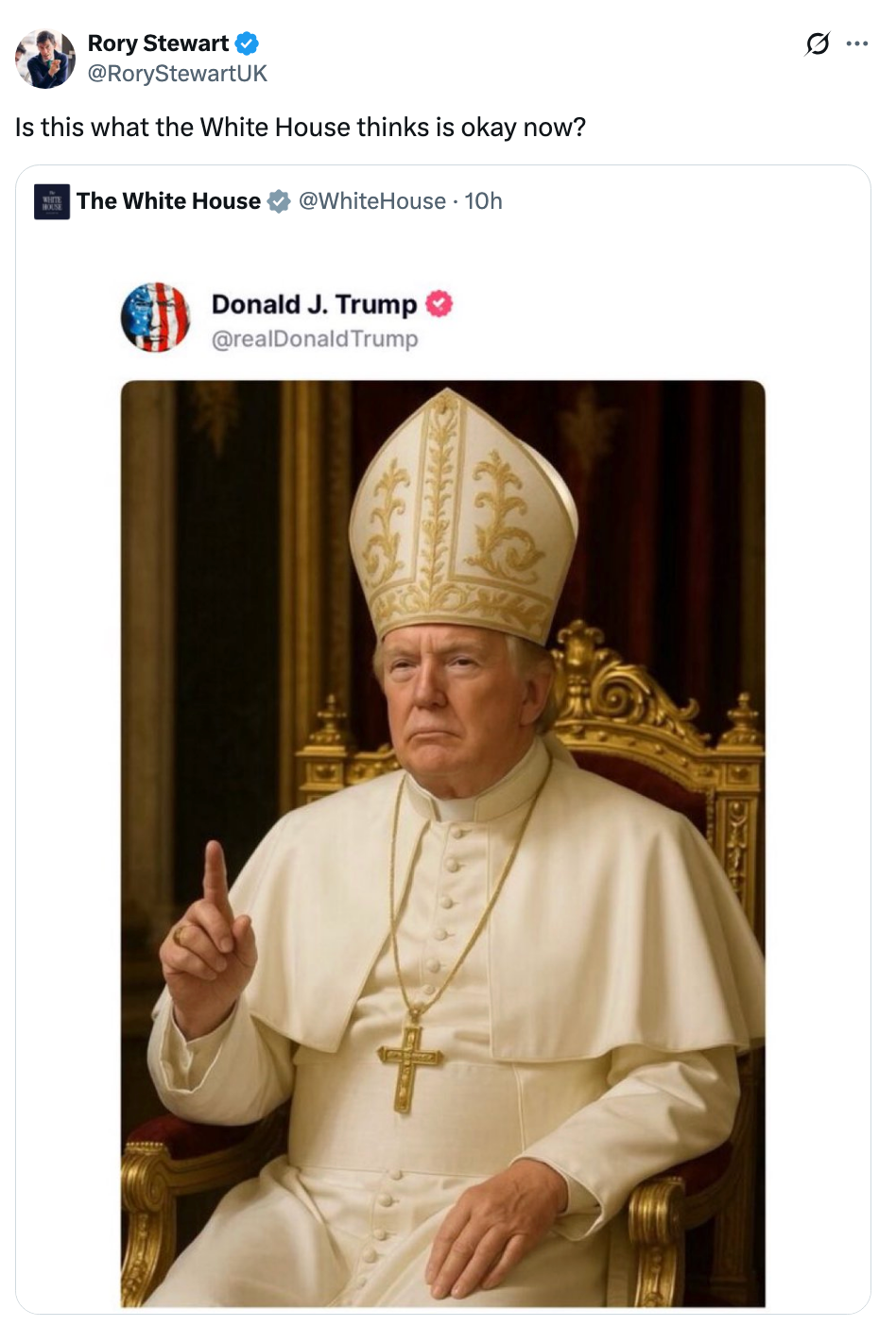The image size is (896, 1327).
Task: Open The White House profile avatar
Action: tap(52, 201)
